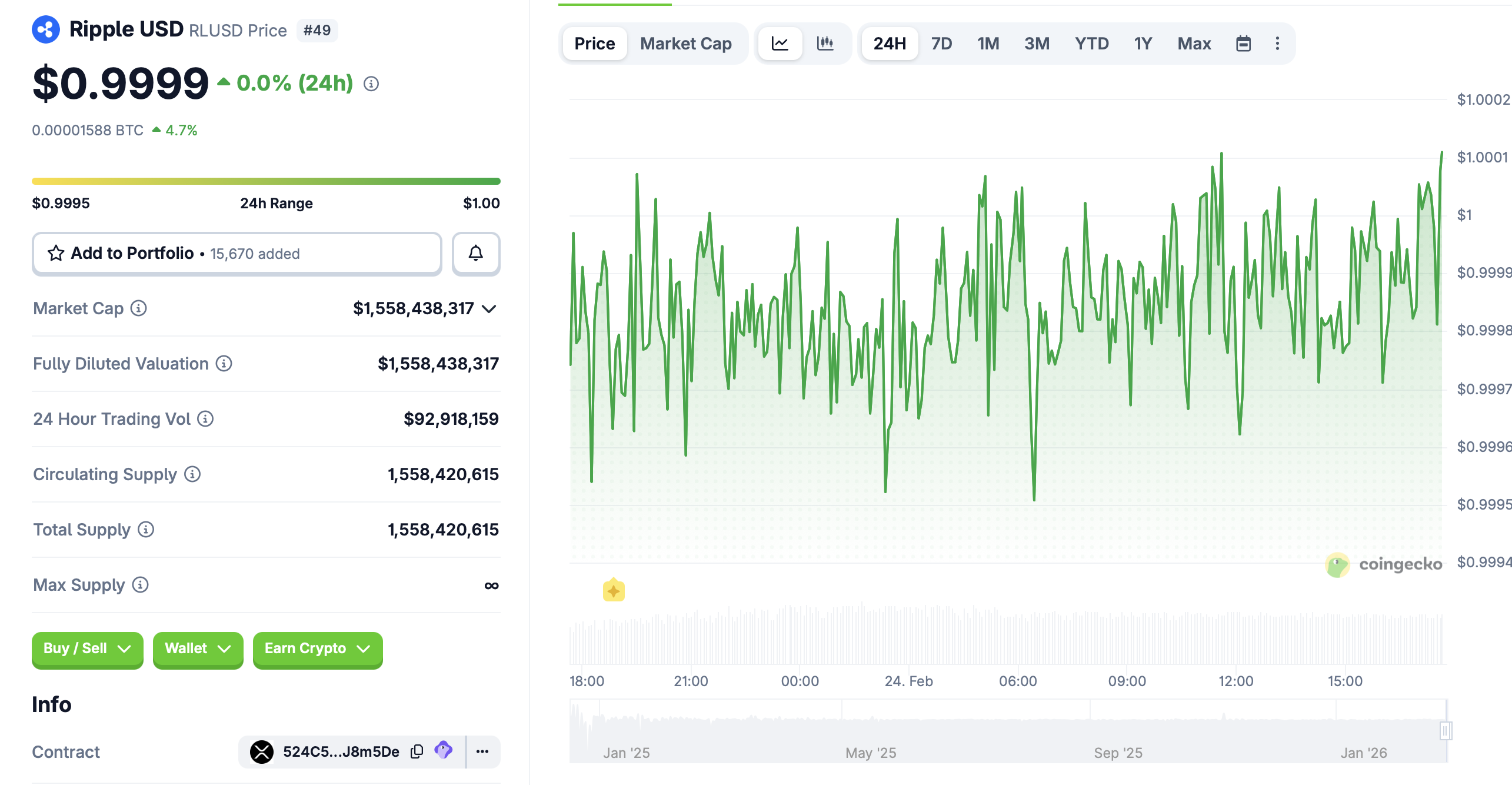Click the price alert bell icon
The height and width of the screenshot is (785, 1512).
[475, 254]
